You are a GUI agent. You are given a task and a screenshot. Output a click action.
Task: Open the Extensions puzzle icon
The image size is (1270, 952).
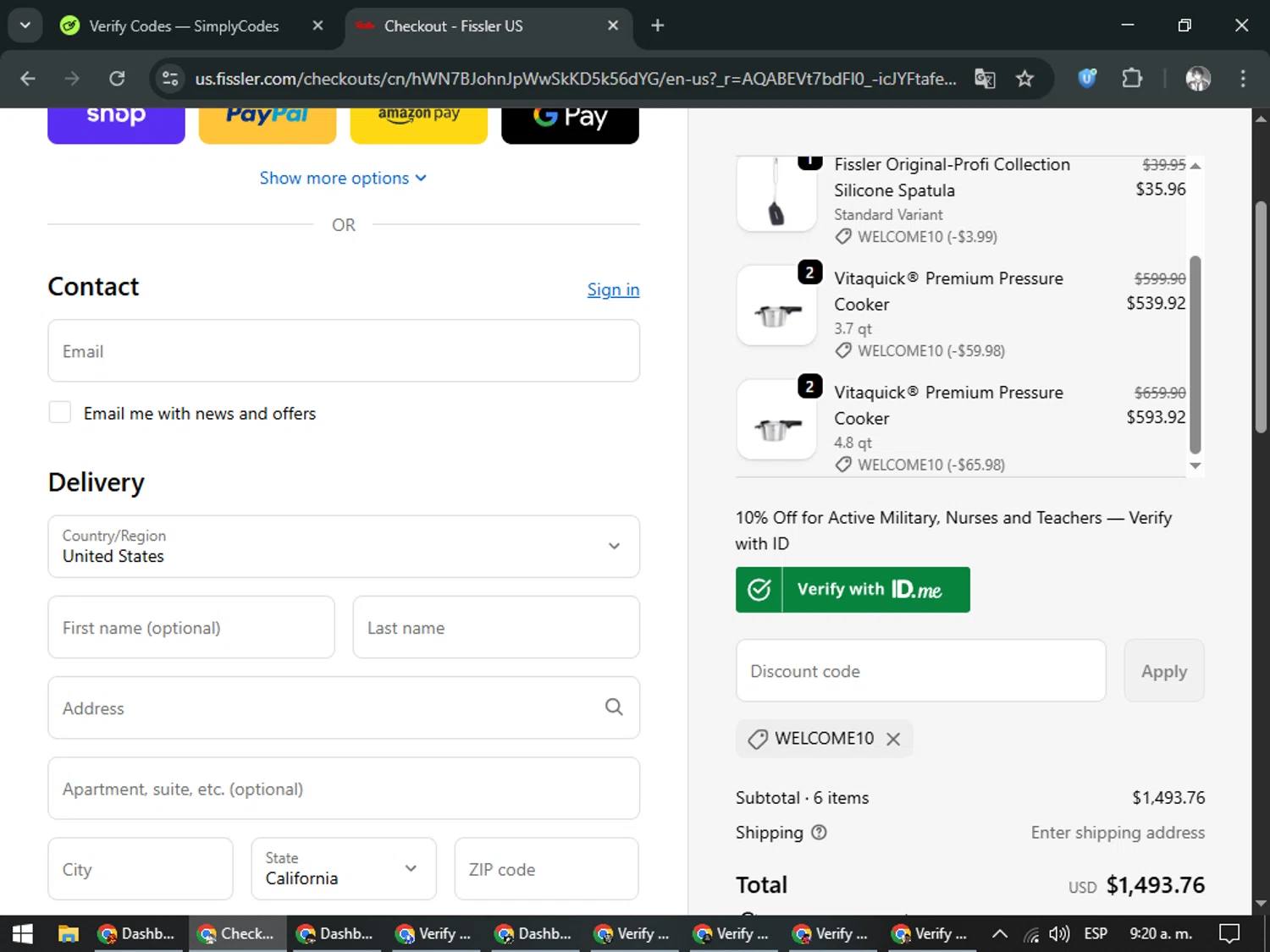point(1132,79)
